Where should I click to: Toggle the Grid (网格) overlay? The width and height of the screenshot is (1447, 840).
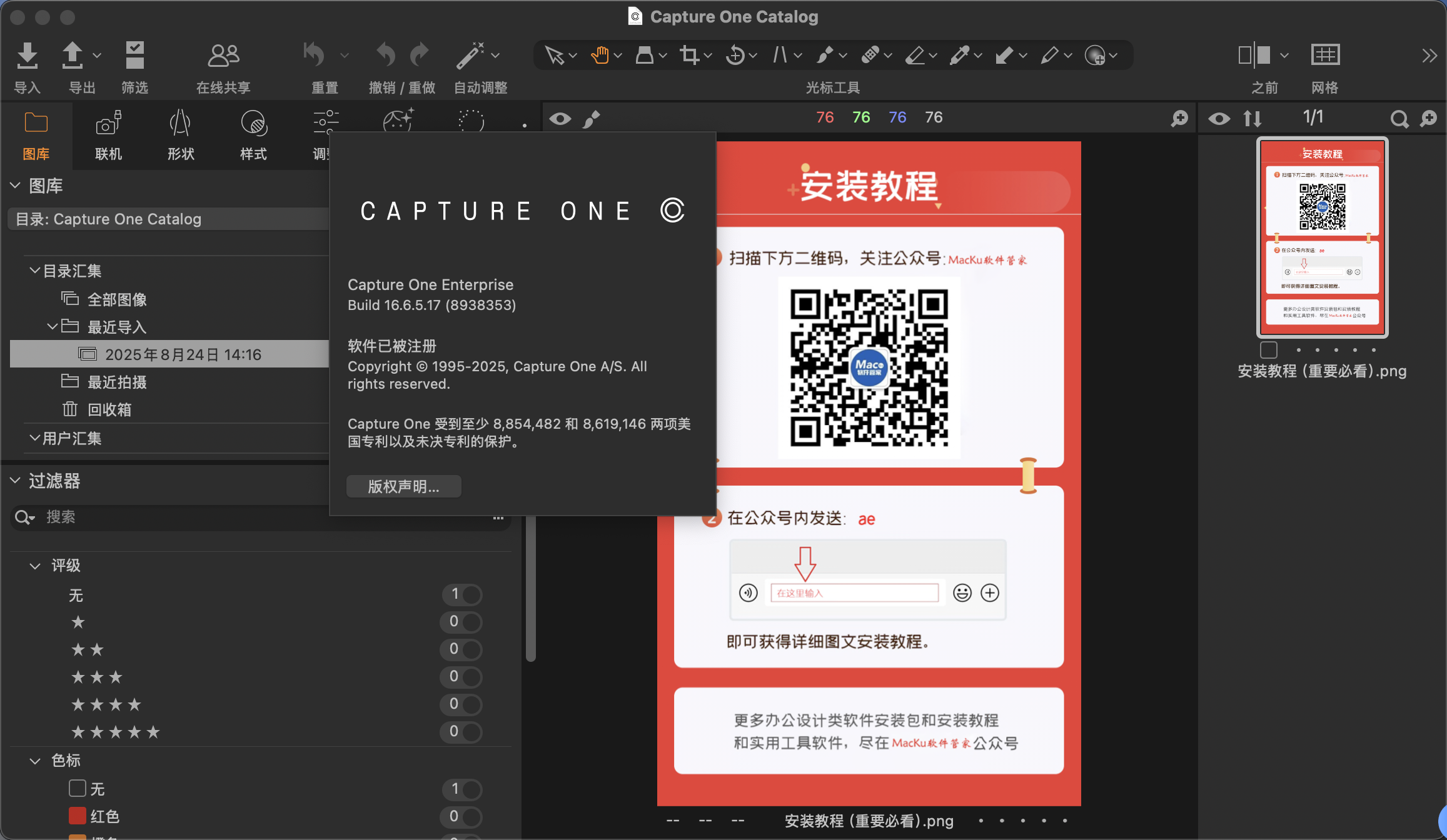click(1325, 55)
